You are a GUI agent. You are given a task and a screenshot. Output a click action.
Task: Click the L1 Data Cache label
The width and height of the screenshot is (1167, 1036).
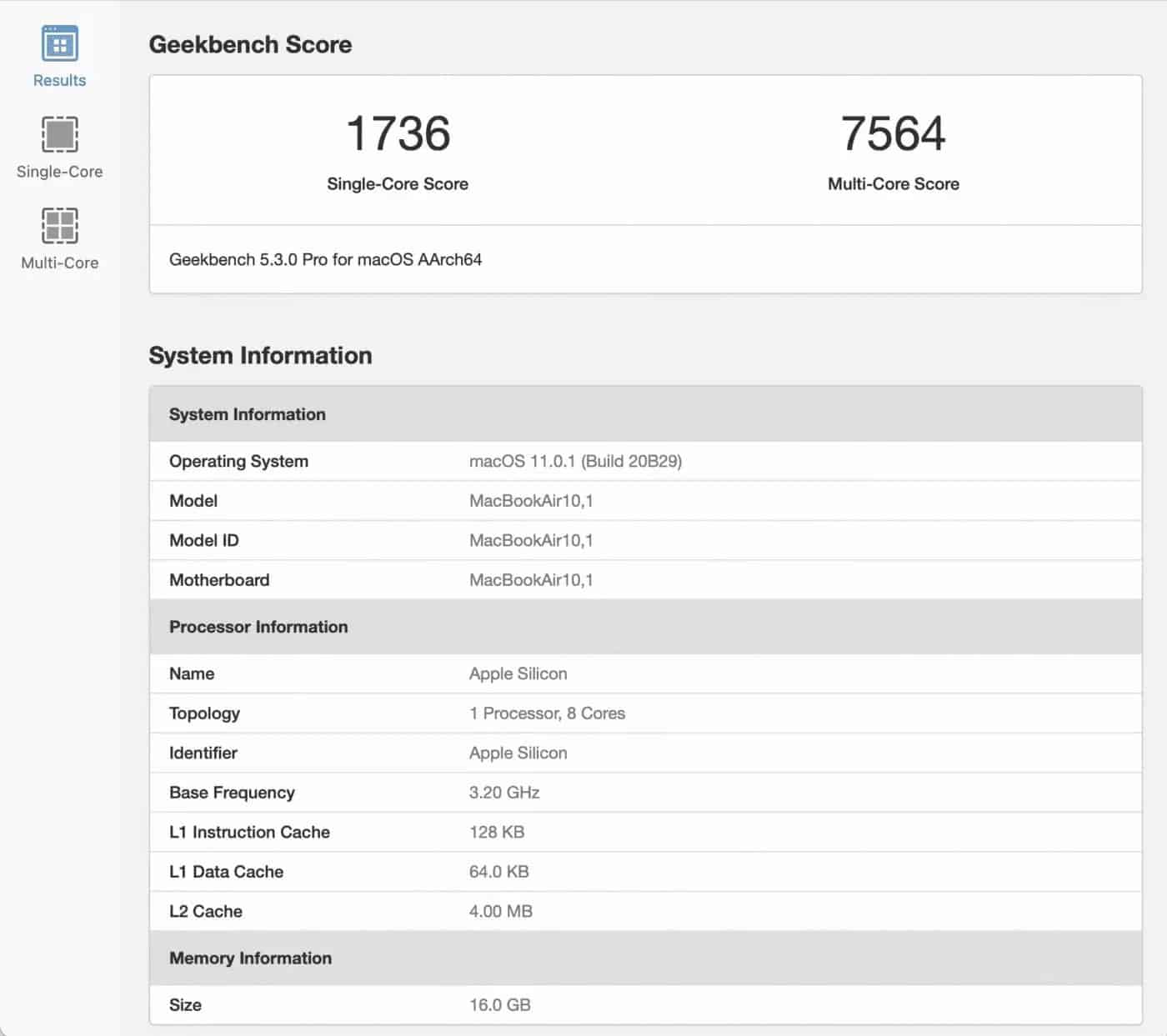click(x=226, y=872)
